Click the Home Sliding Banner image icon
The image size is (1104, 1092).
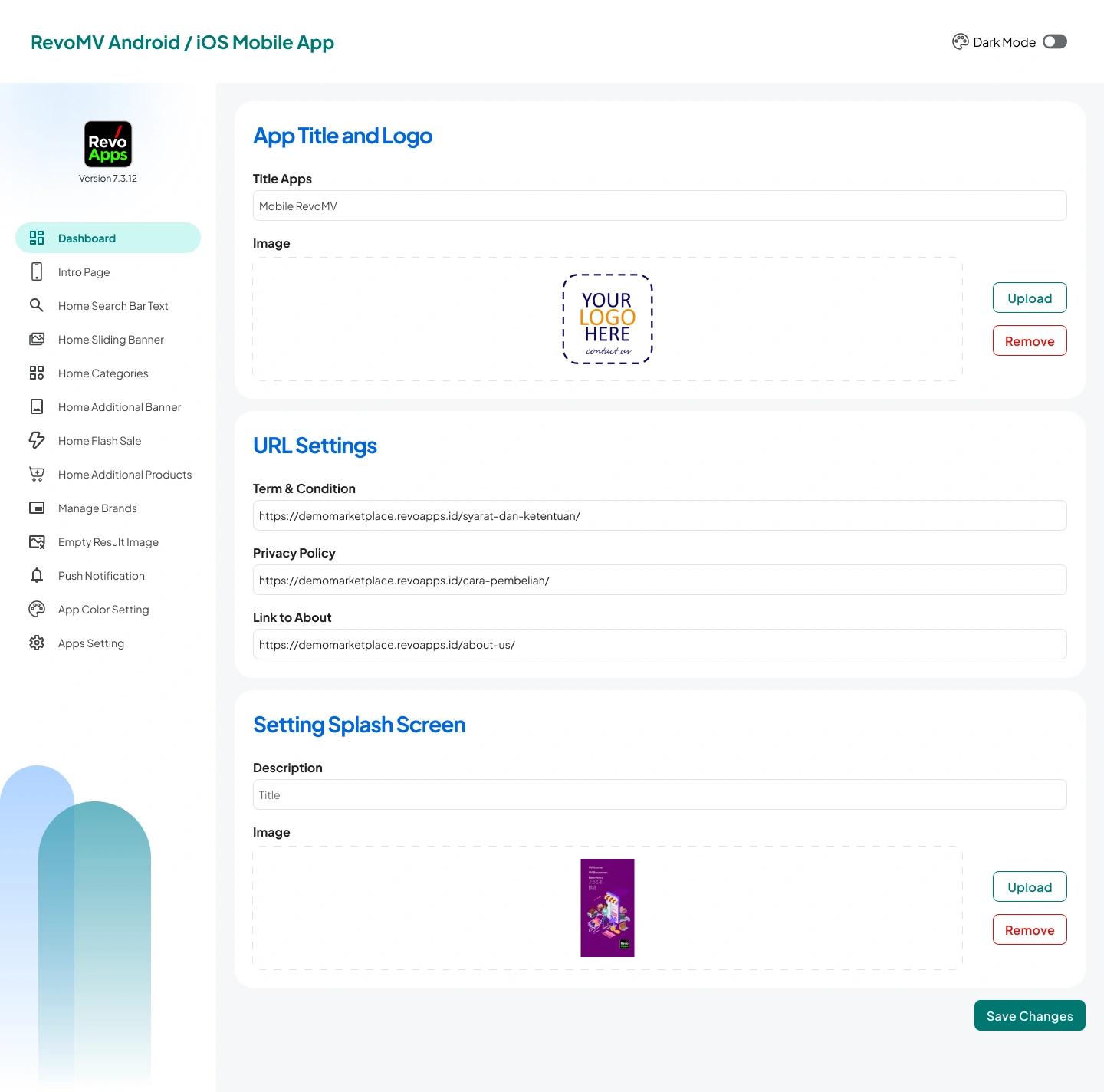pyautogui.click(x=37, y=339)
